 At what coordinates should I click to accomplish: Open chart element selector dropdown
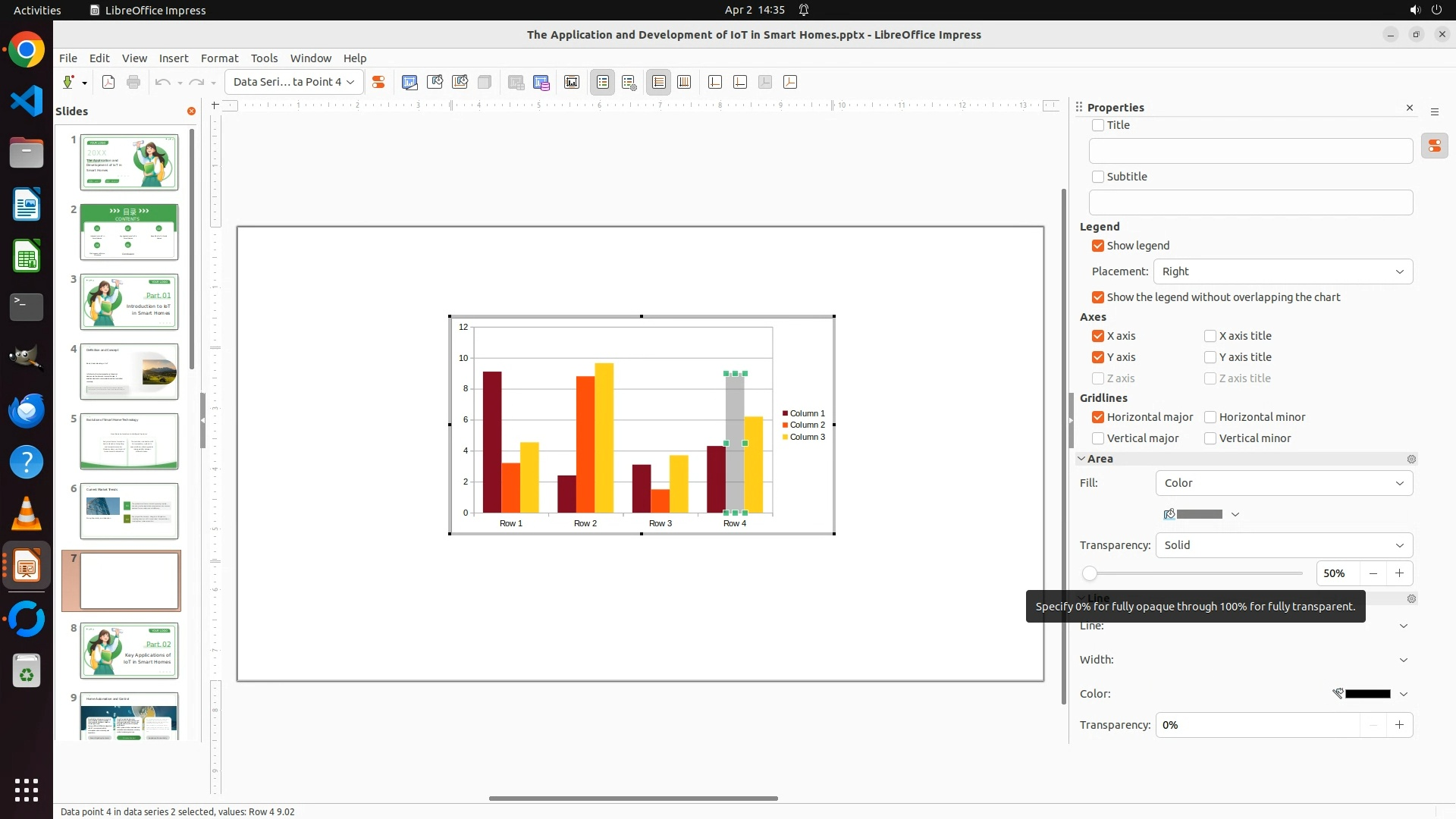click(293, 82)
